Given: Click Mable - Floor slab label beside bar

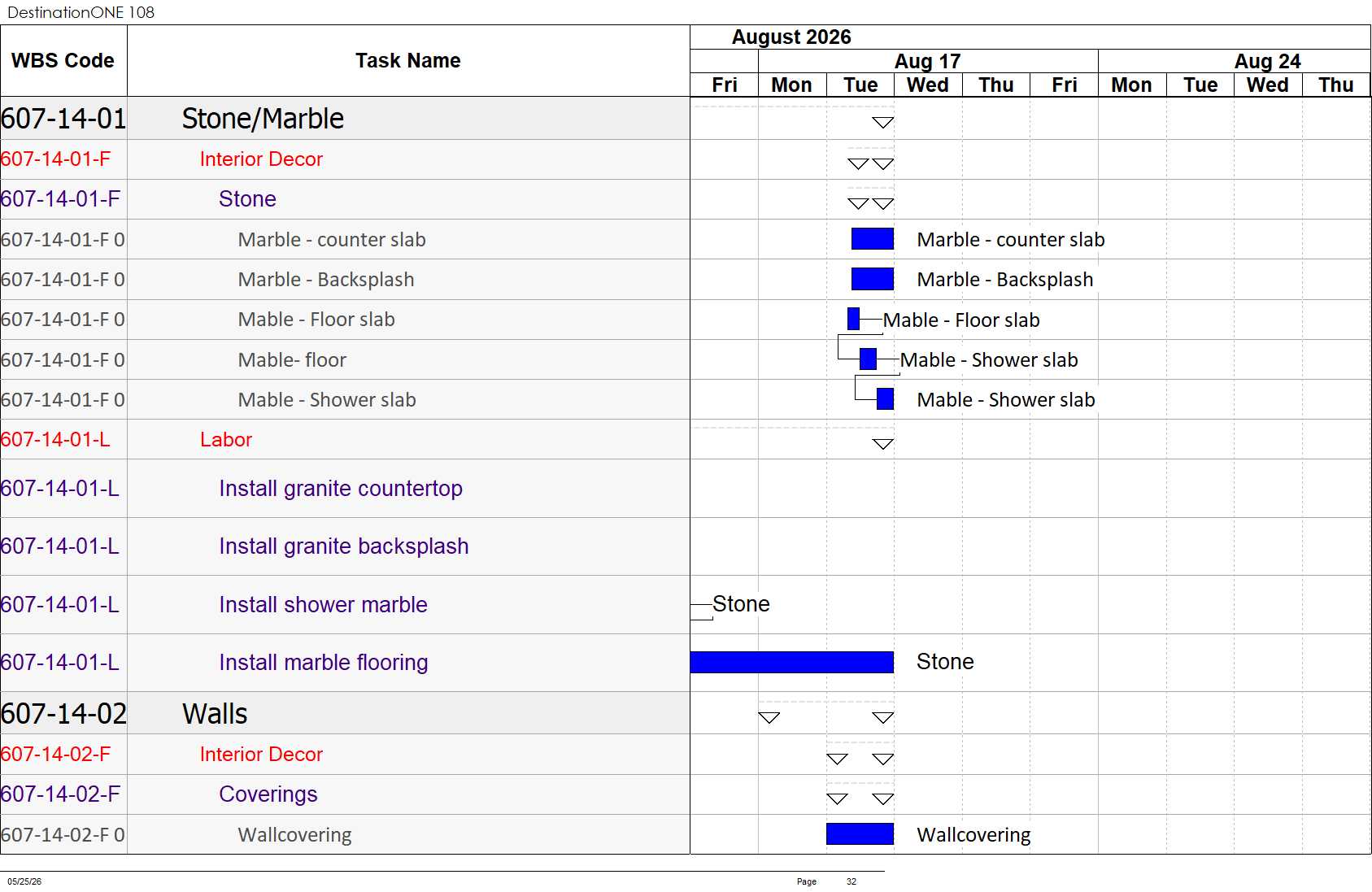Looking at the screenshot, I should pyautogui.click(x=961, y=320).
